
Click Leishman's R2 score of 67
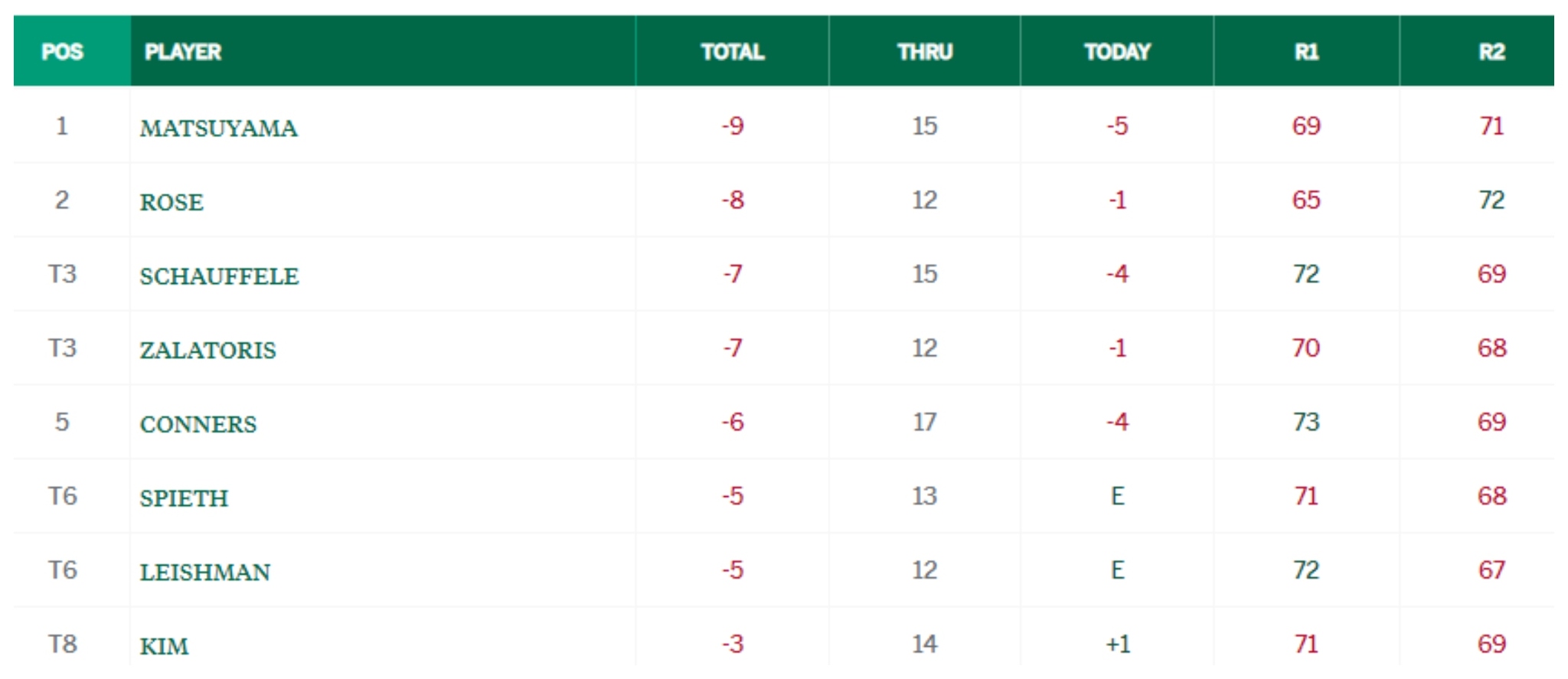click(1491, 570)
